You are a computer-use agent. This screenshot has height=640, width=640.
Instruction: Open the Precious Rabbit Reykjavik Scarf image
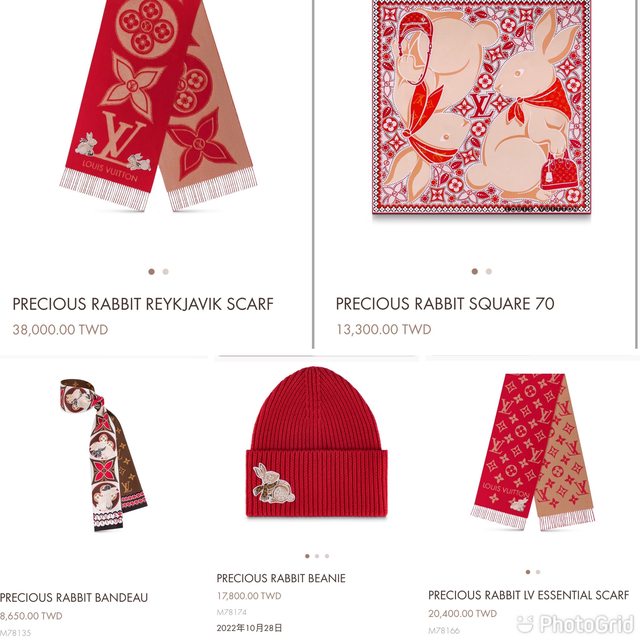tap(159, 104)
